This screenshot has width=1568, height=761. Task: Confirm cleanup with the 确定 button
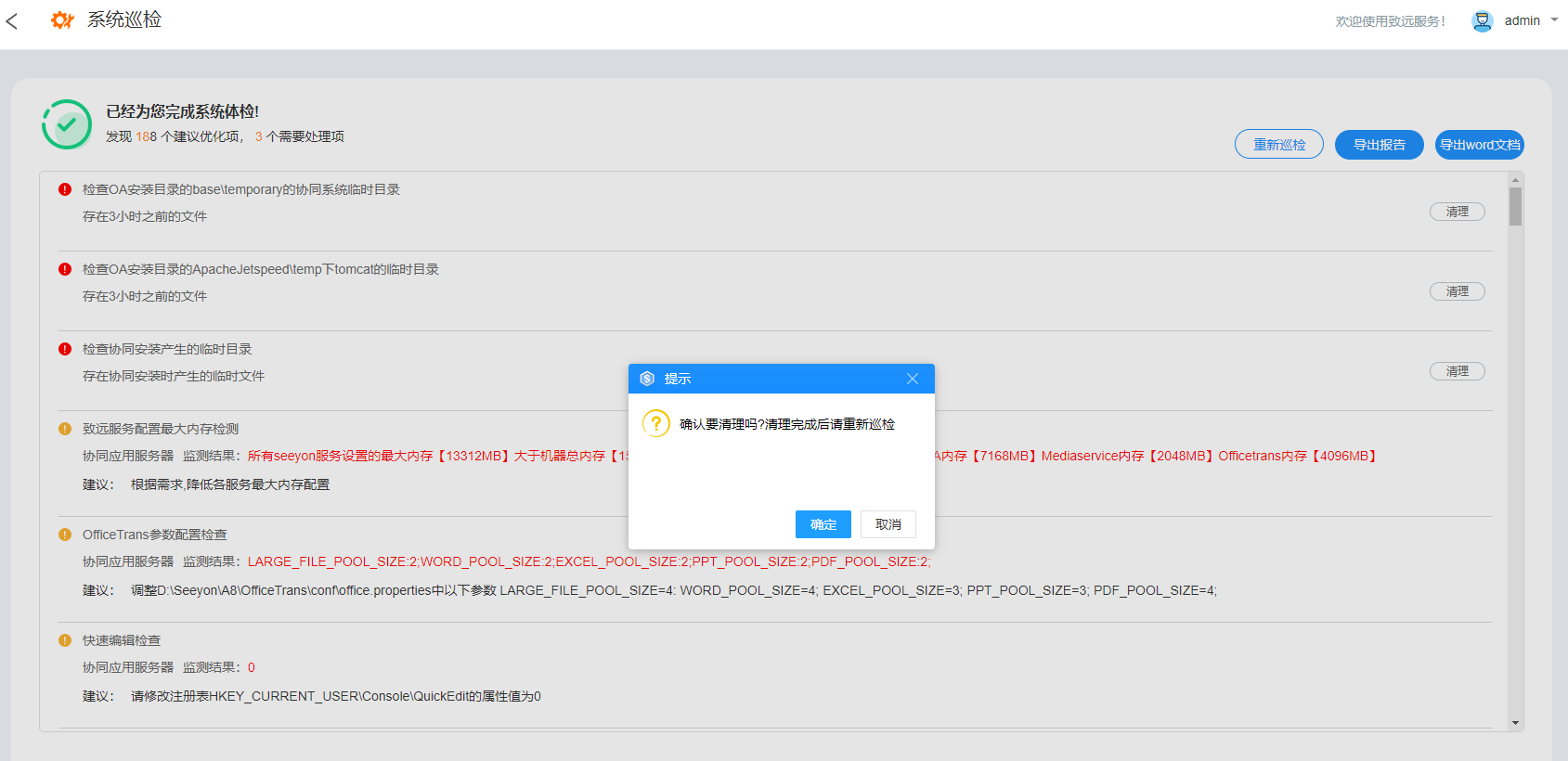[x=823, y=524]
